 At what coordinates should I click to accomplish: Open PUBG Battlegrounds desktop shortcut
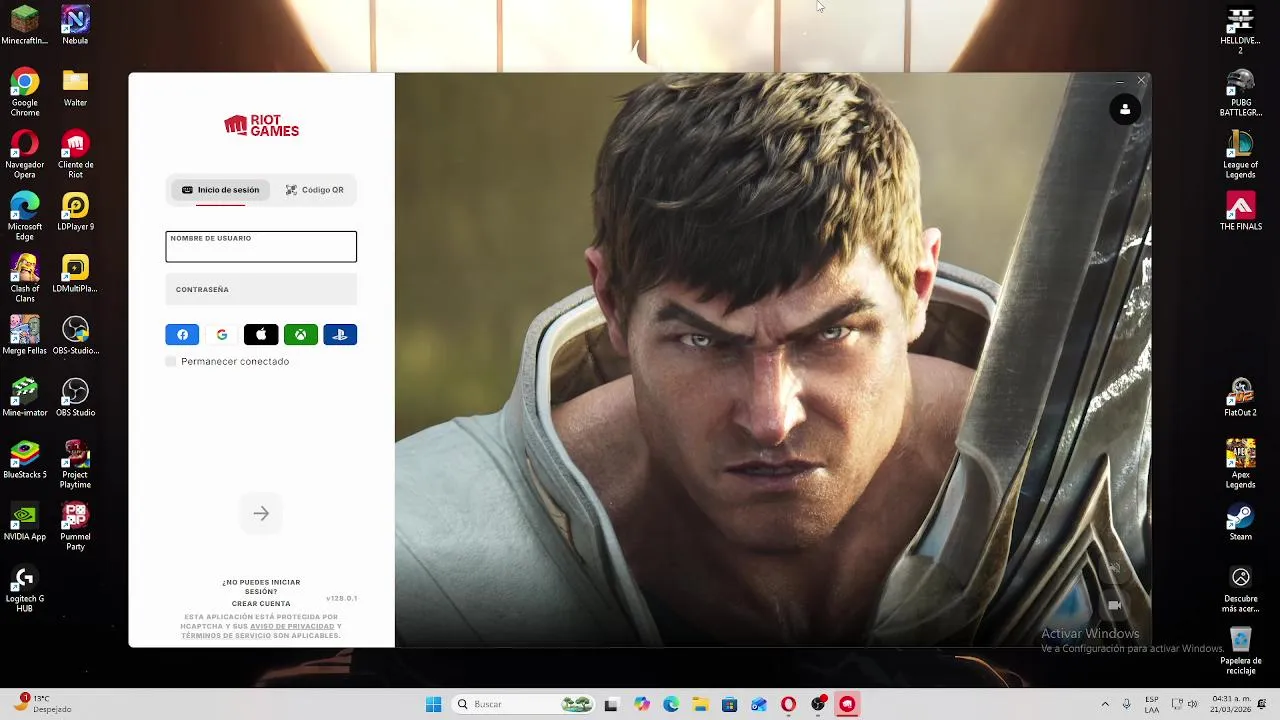pyautogui.click(x=1240, y=93)
